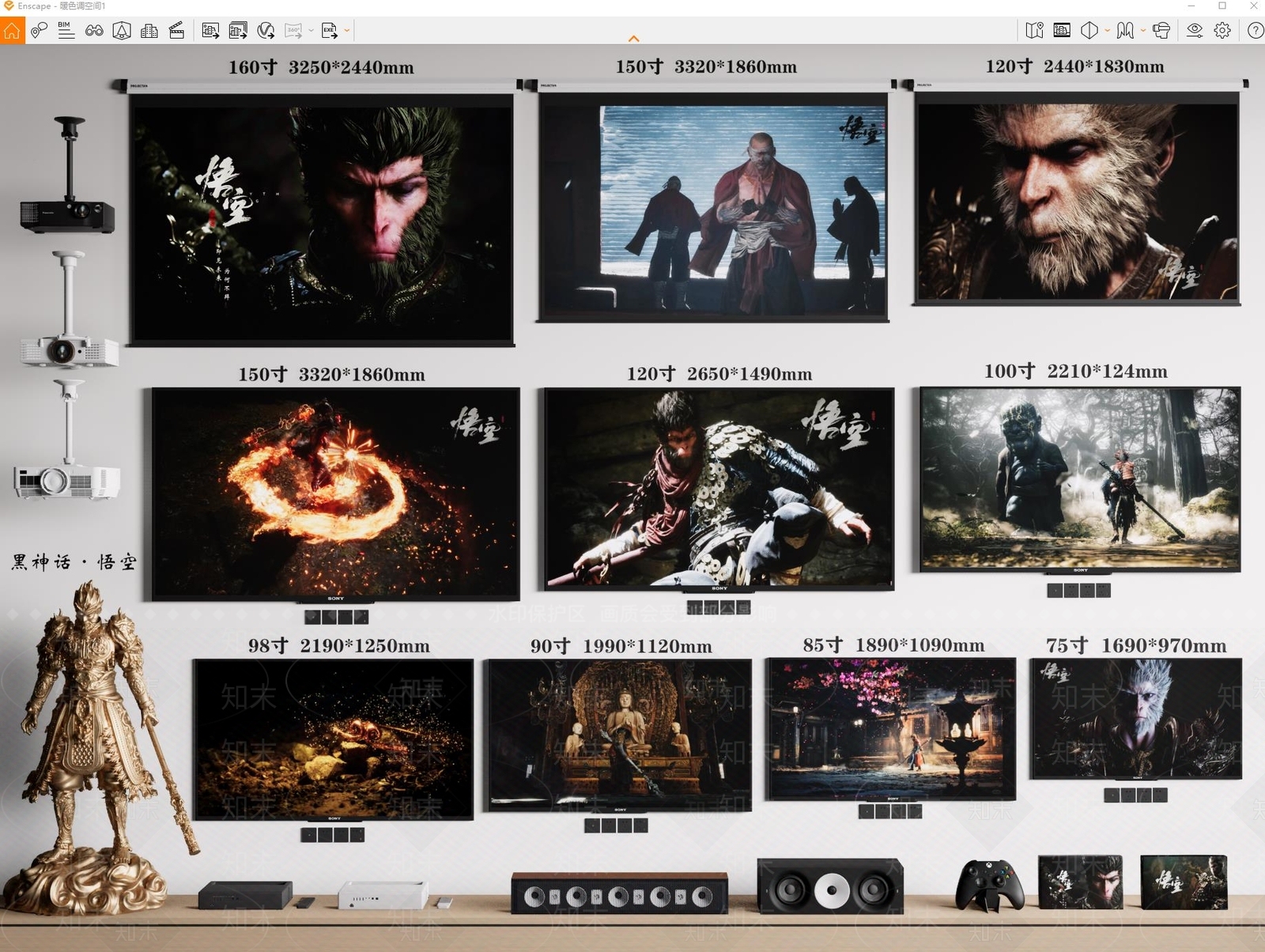Viewport: 1265px width, 952px height.
Task: Collapse the toolbar with orange chevron
Action: pos(633,38)
